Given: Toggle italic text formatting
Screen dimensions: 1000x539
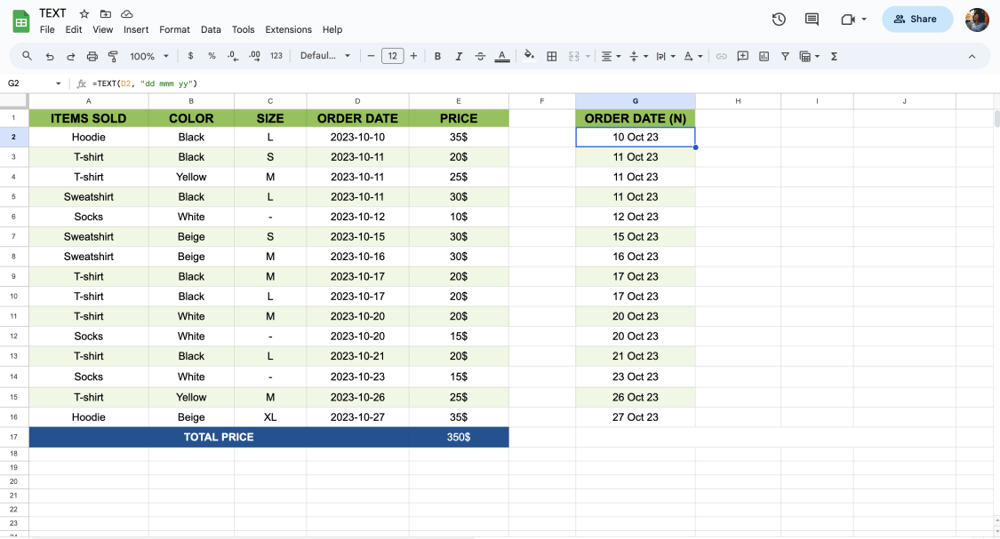Looking at the screenshot, I should (x=459, y=57).
